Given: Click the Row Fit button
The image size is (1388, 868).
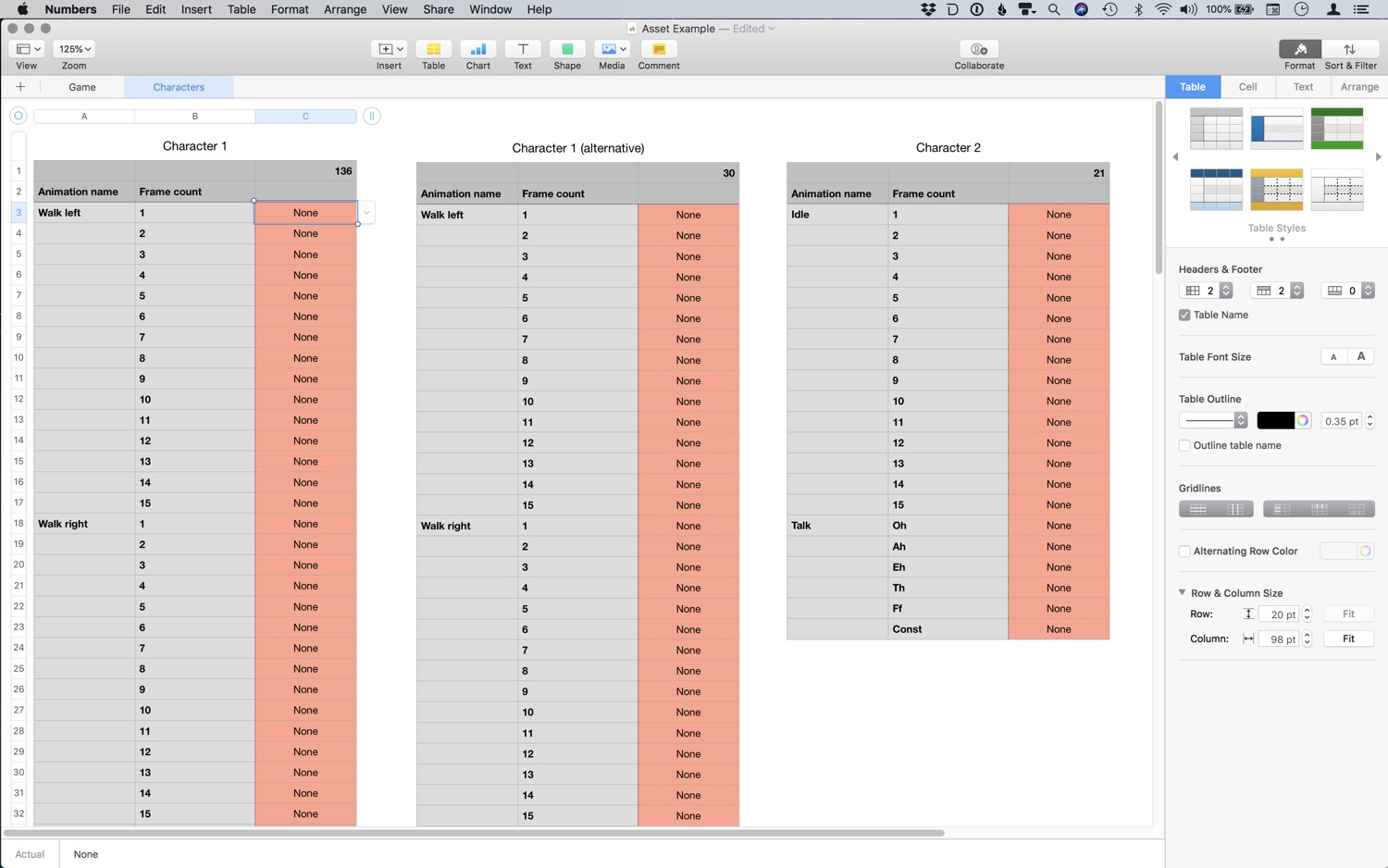Looking at the screenshot, I should point(1348,614).
